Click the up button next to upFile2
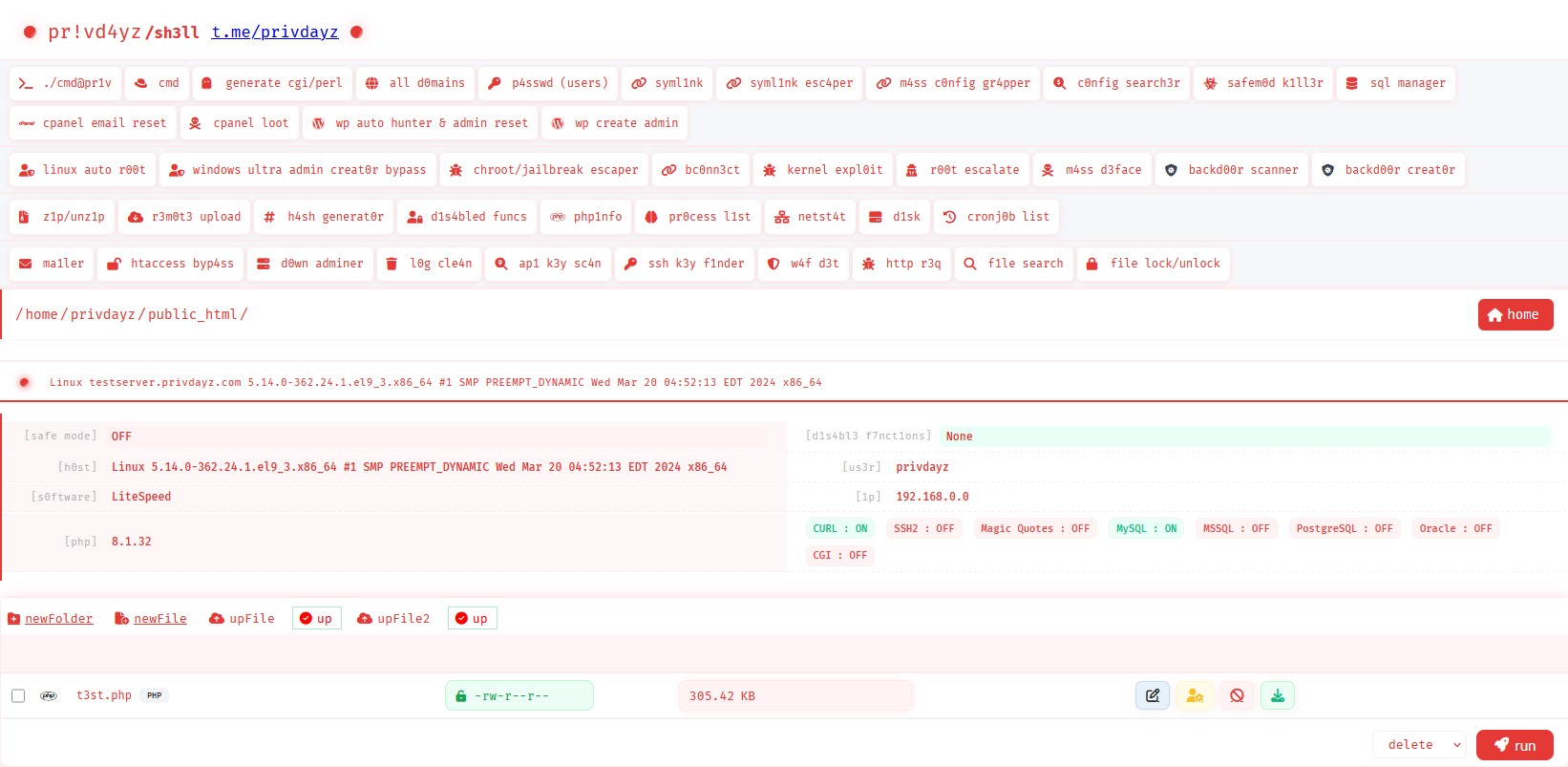 tap(473, 619)
